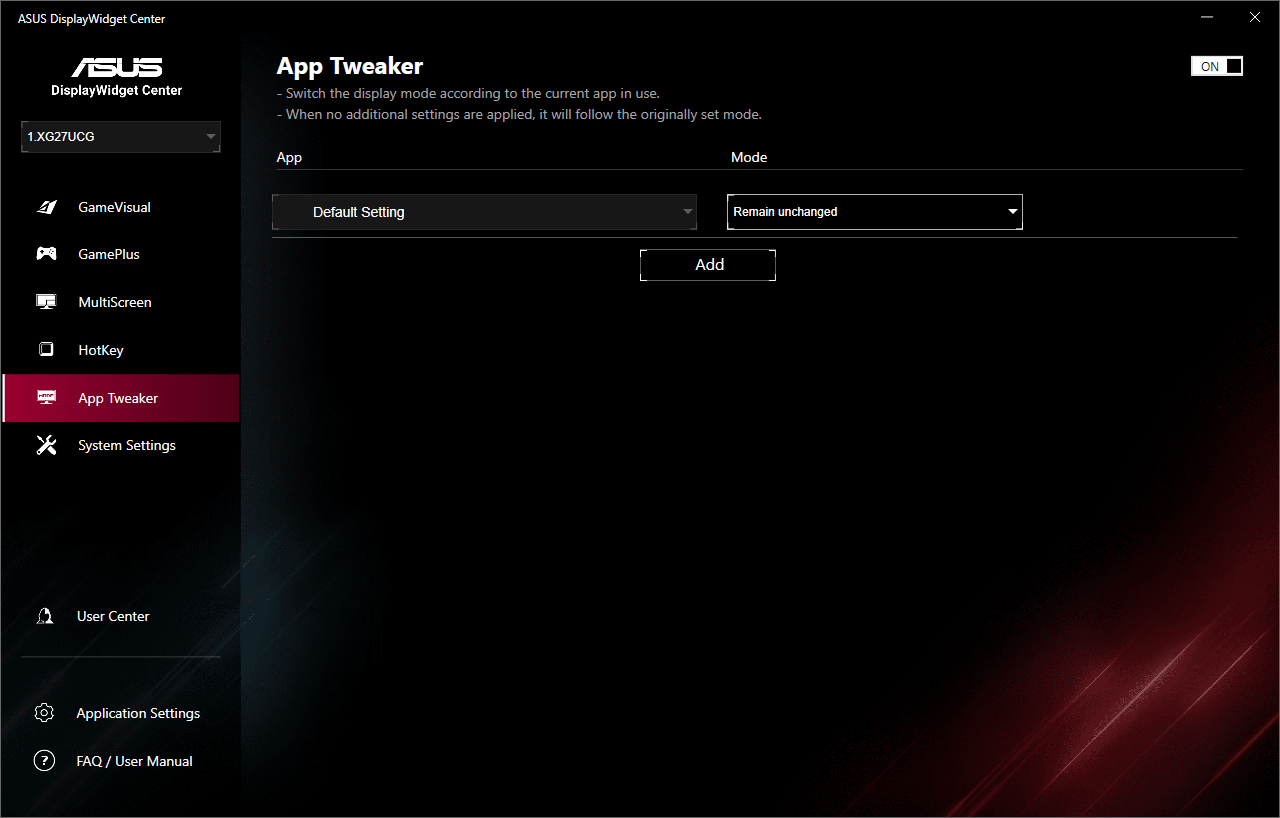1280x818 pixels.
Task: Expand the Default Setting app dropdown
Action: pos(484,212)
